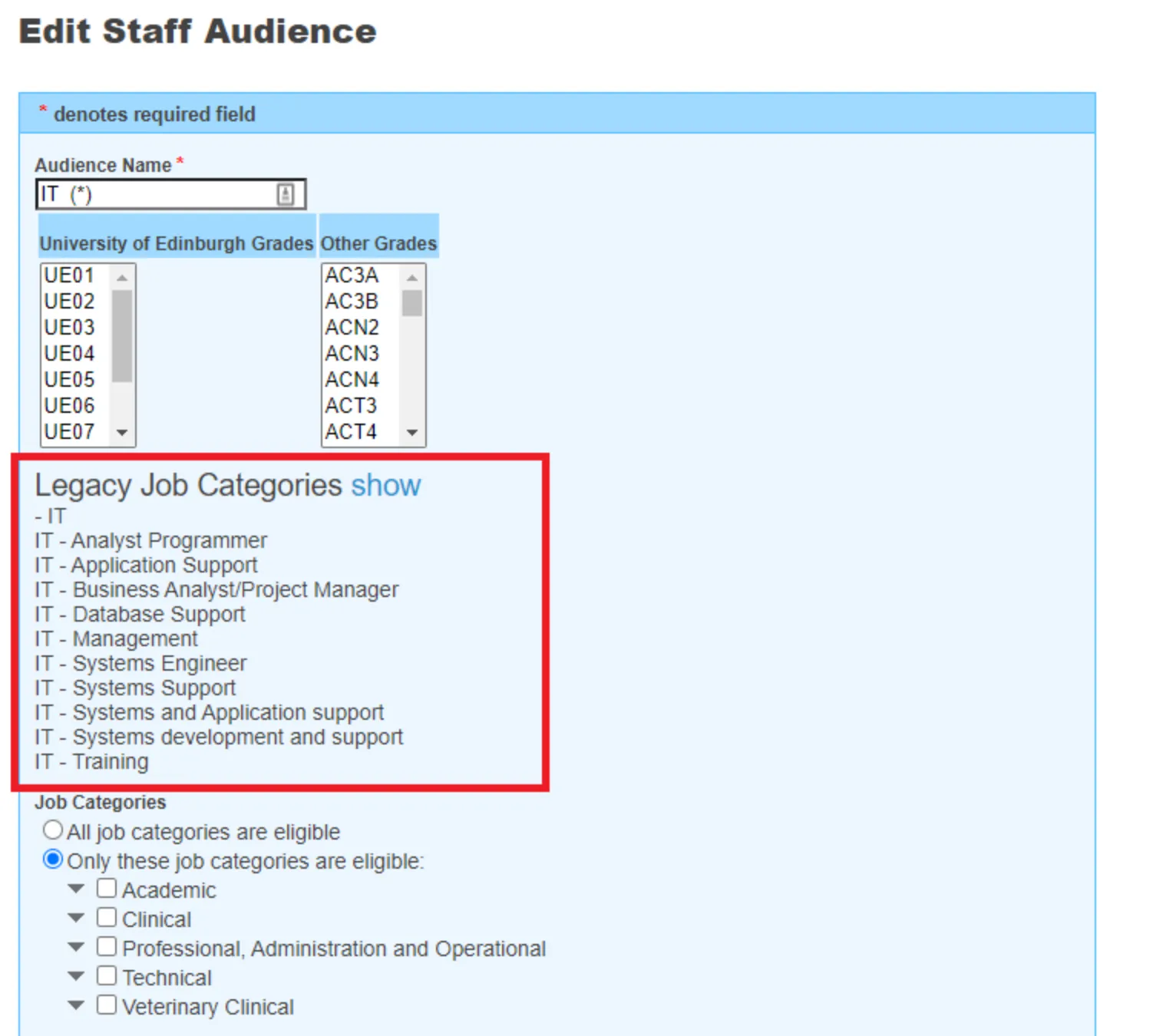
Task: Expand the Academic category tree
Action: pyautogui.click(x=76, y=889)
